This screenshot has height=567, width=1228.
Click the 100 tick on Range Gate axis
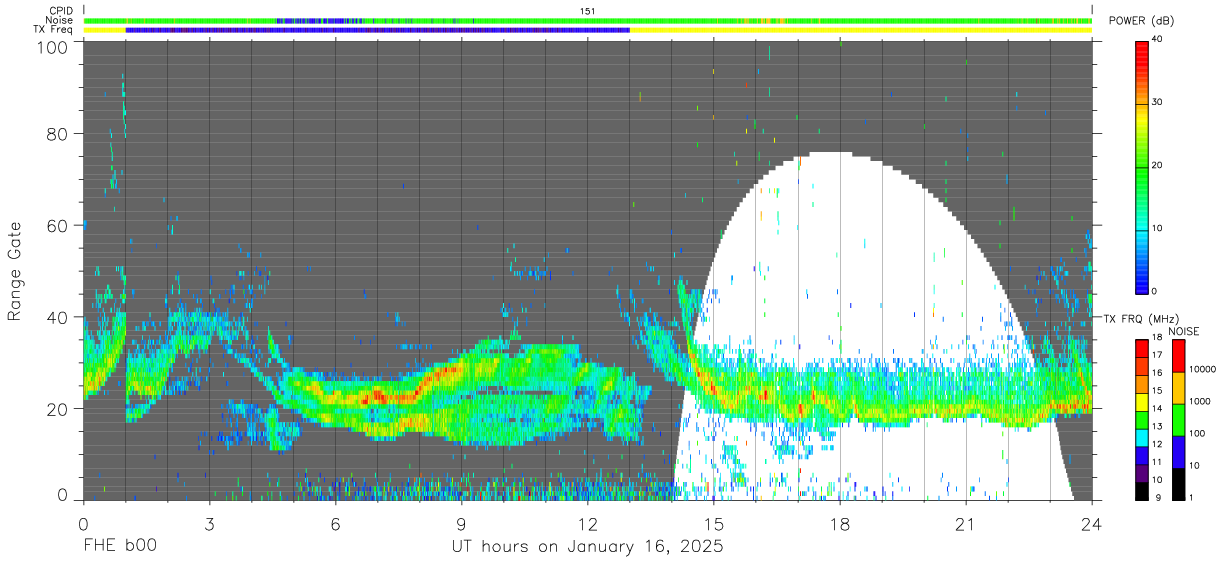(x=53, y=47)
